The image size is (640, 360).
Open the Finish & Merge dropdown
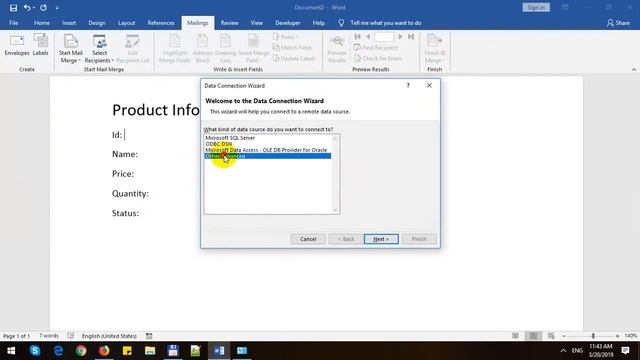tap(434, 49)
